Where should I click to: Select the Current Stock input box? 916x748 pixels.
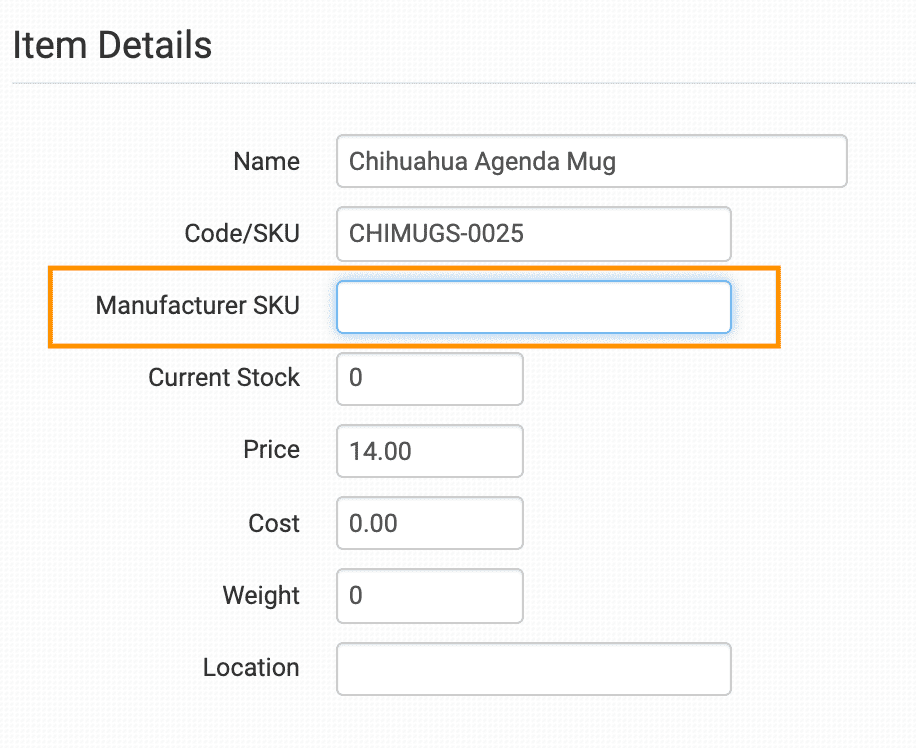429,379
